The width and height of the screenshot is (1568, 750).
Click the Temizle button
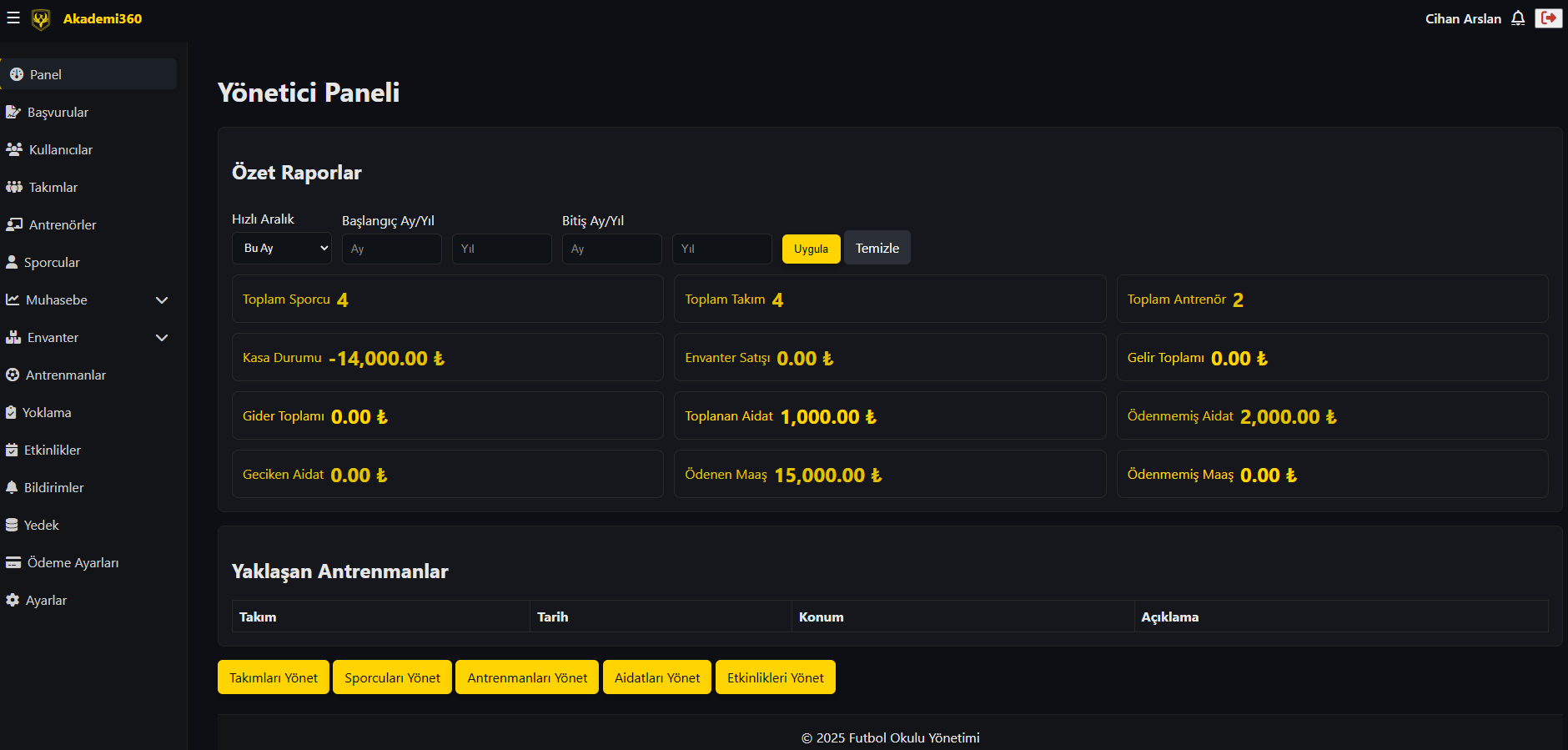877,249
